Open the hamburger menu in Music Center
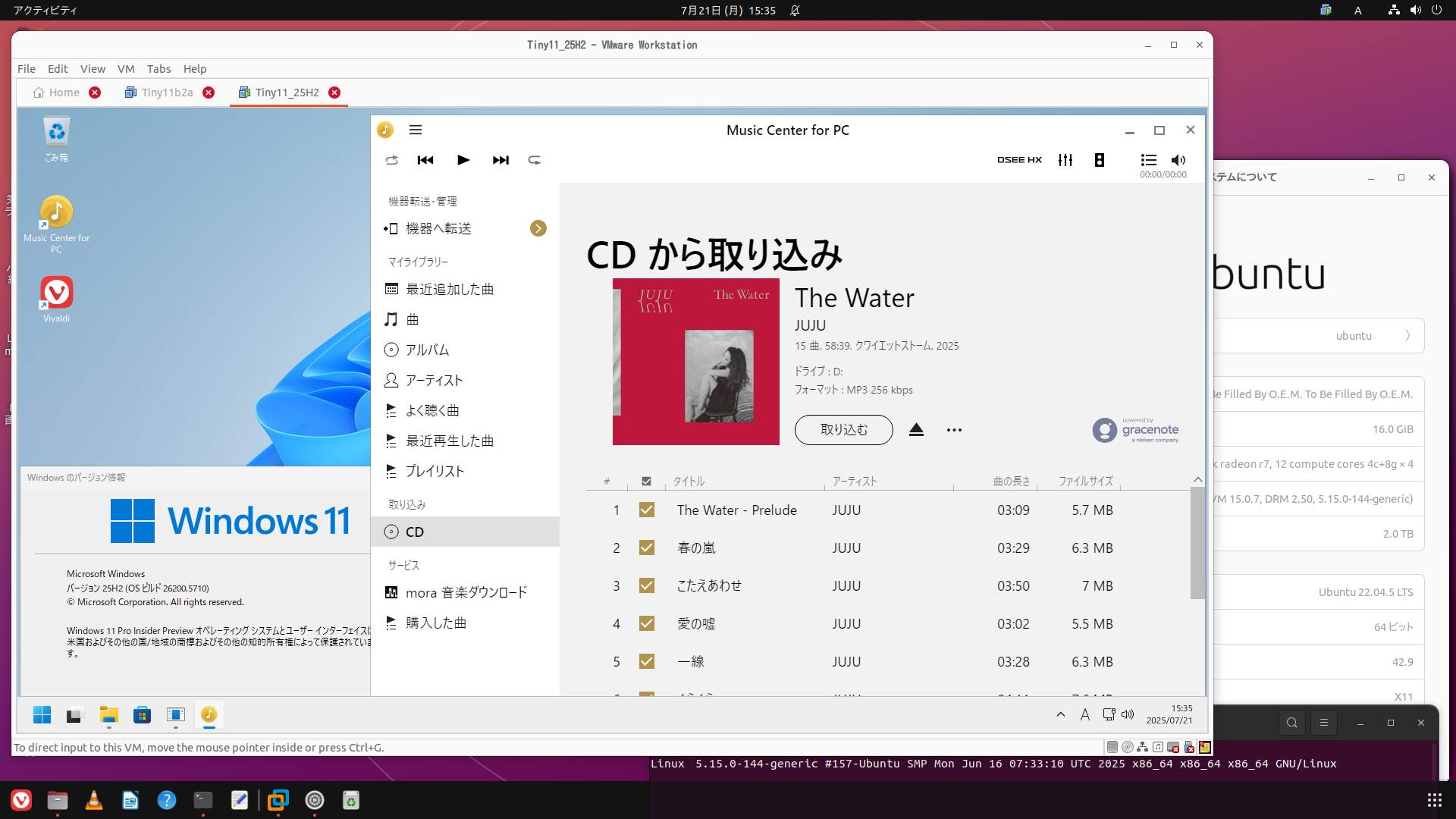1456x819 pixels. 416,130
